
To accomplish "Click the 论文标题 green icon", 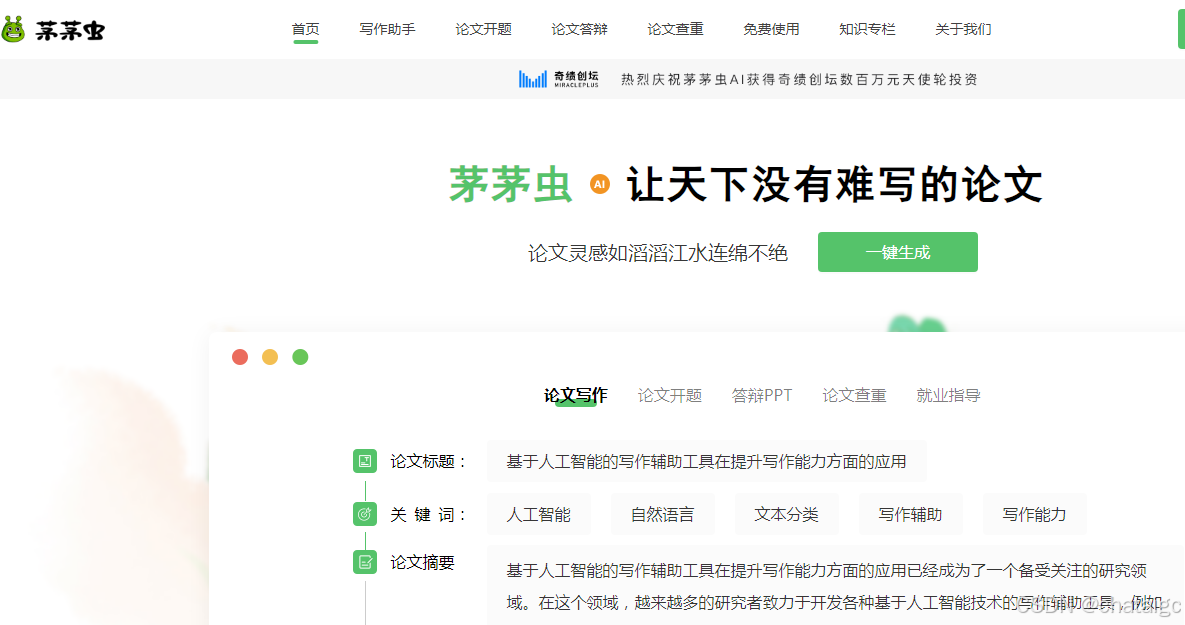I will (365, 461).
